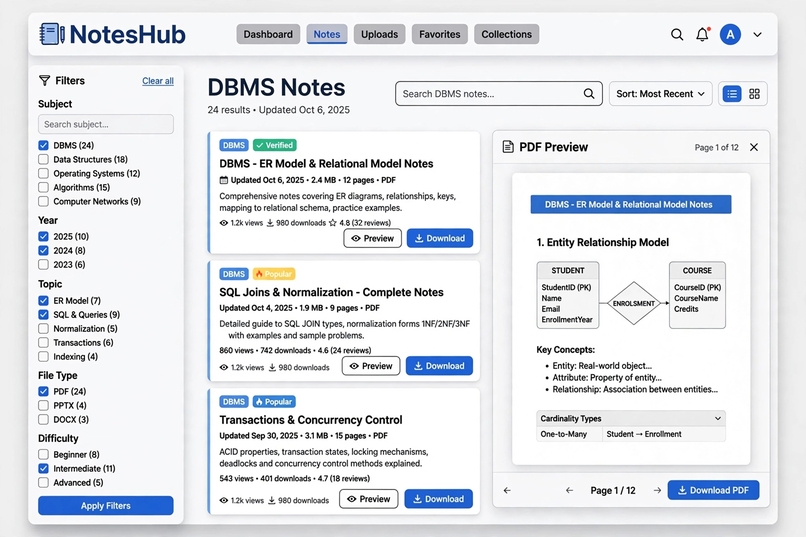Check the Computer Networks (9) filter

click(x=44, y=201)
